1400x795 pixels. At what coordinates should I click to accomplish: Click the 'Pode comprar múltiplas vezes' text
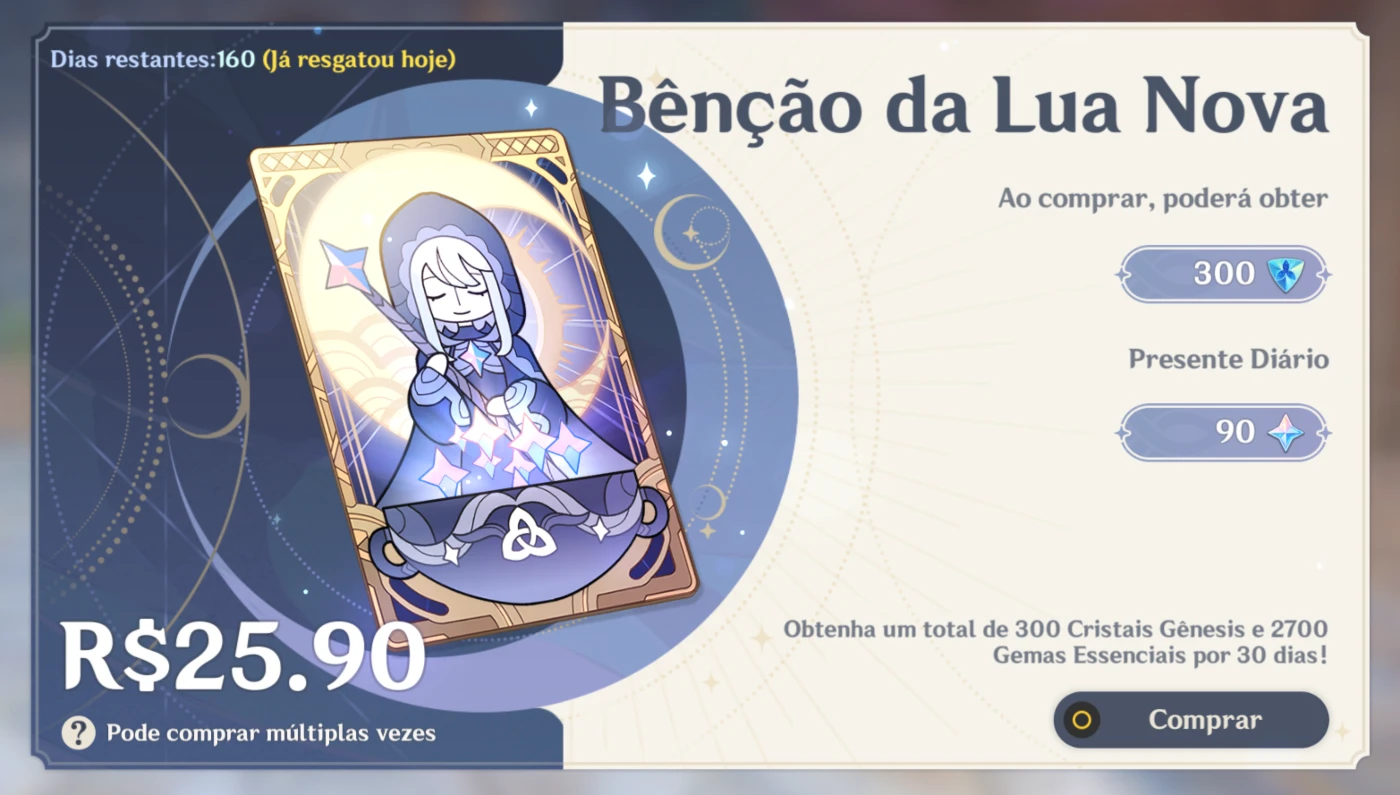coord(271,733)
